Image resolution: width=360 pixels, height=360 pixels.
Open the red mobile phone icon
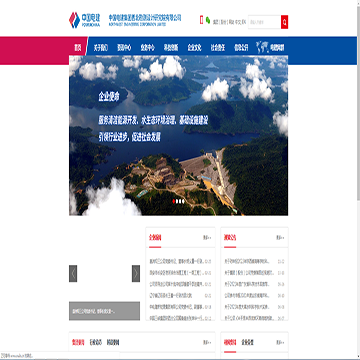201,20
